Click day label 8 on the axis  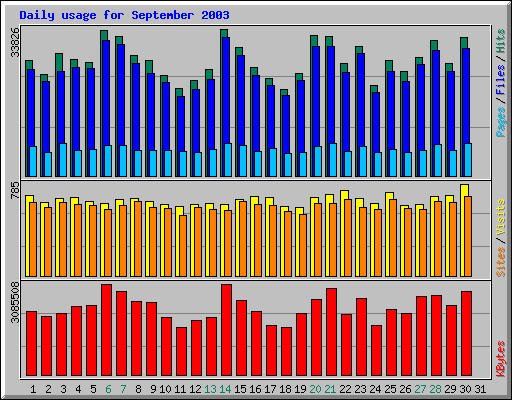[x=138, y=389]
